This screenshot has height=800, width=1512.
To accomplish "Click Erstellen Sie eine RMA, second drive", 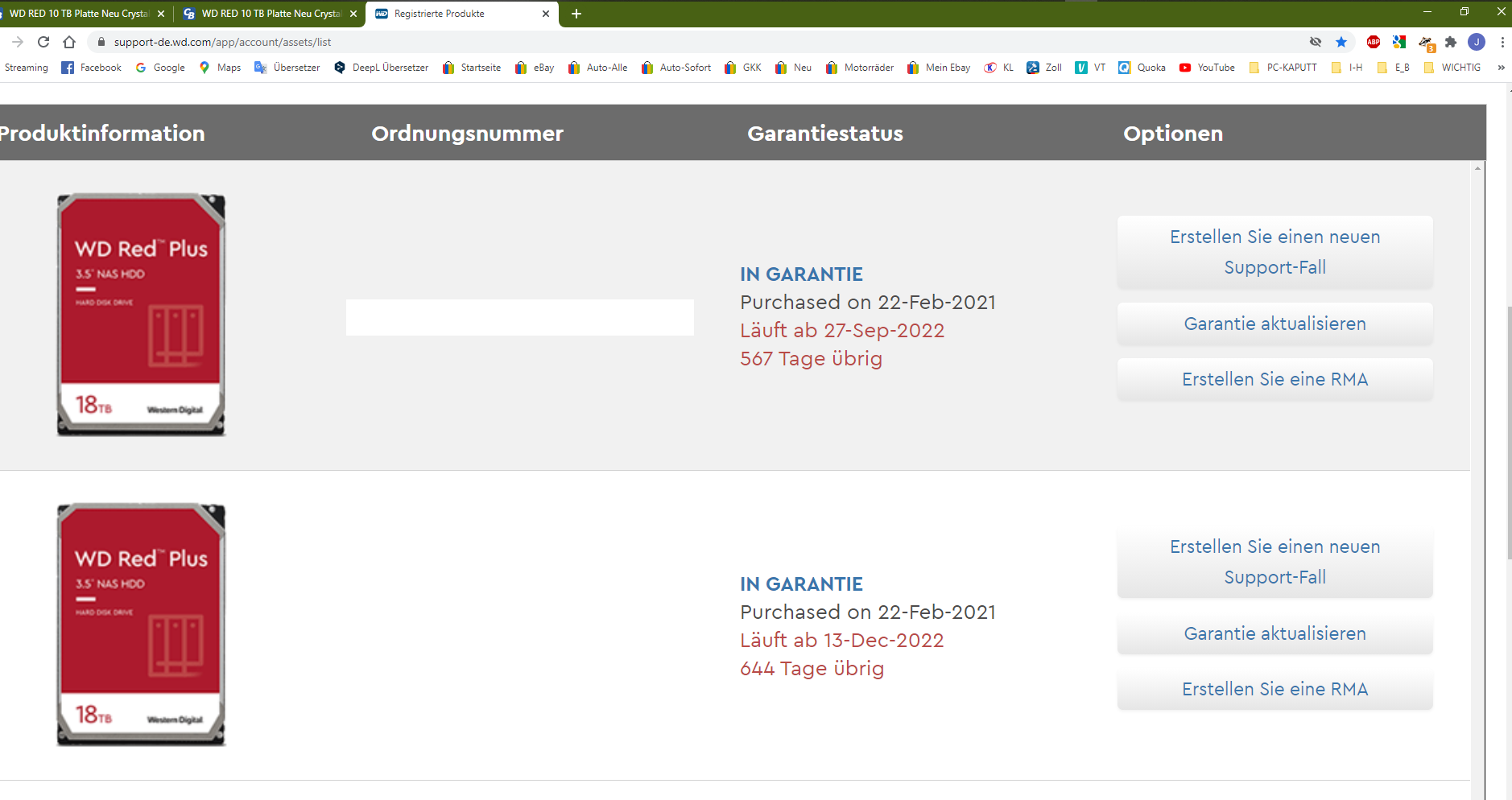I will tap(1274, 689).
